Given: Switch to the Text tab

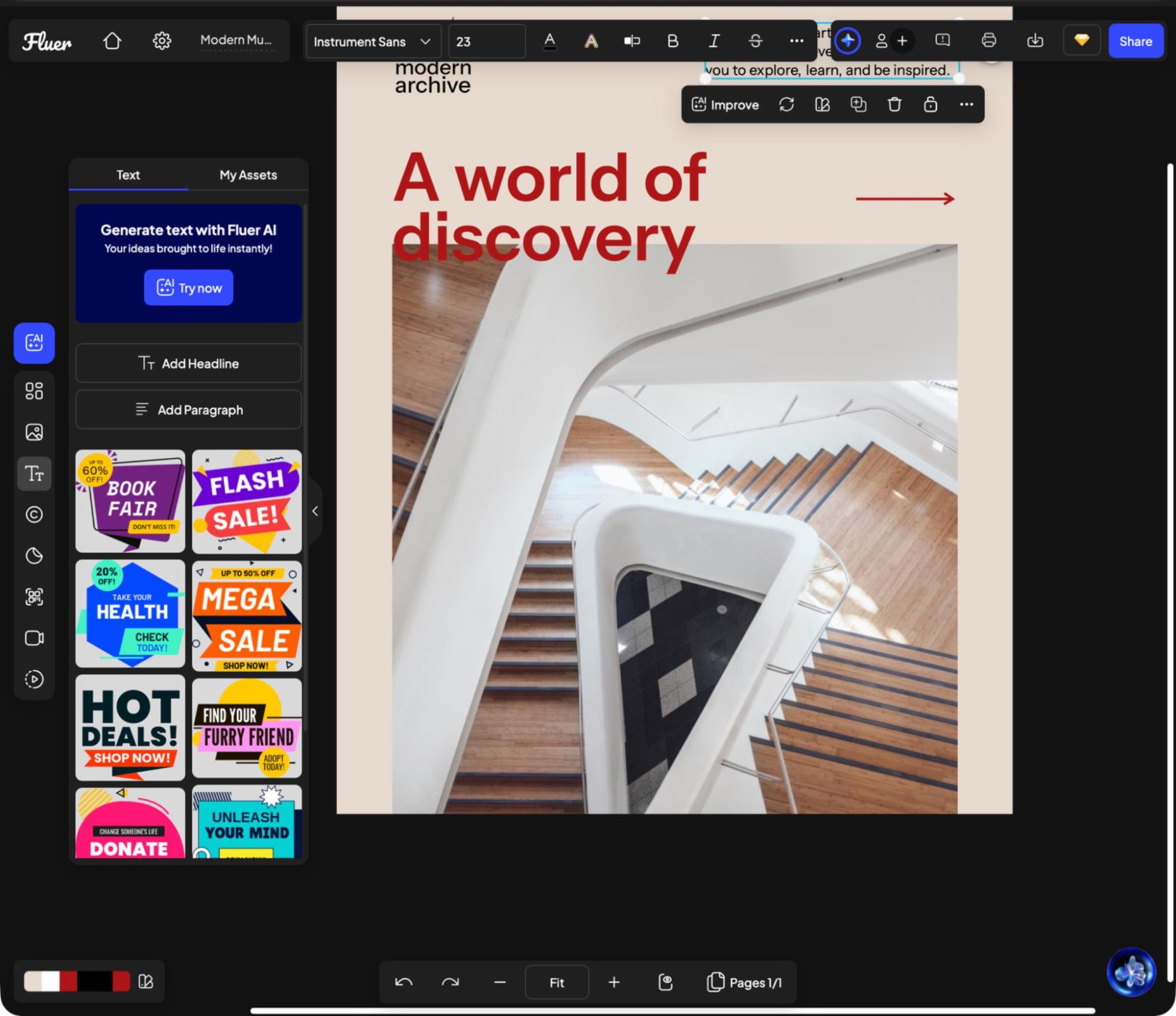Looking at the screenshot, I should [128, 175].
